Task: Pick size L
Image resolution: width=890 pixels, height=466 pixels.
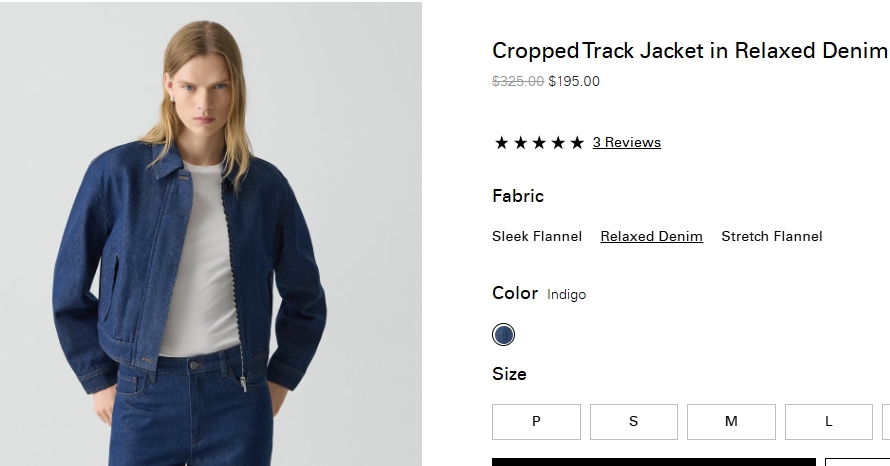Action: coord(828,422)
